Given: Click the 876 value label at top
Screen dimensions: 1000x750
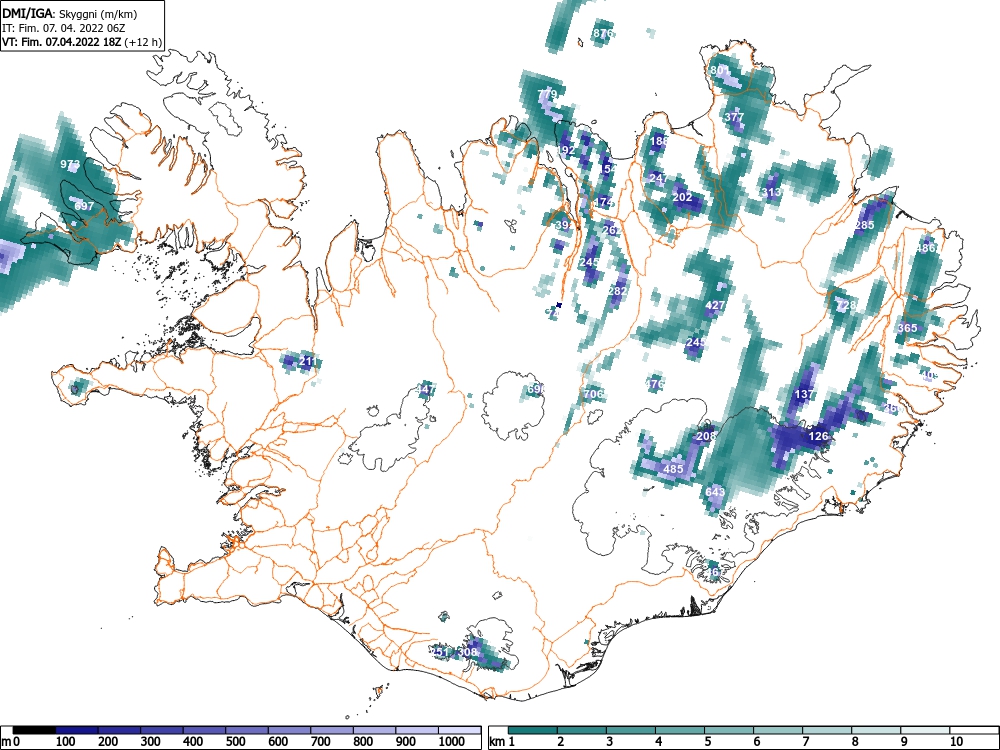Looking at the screenshot, I should (603, 33).
